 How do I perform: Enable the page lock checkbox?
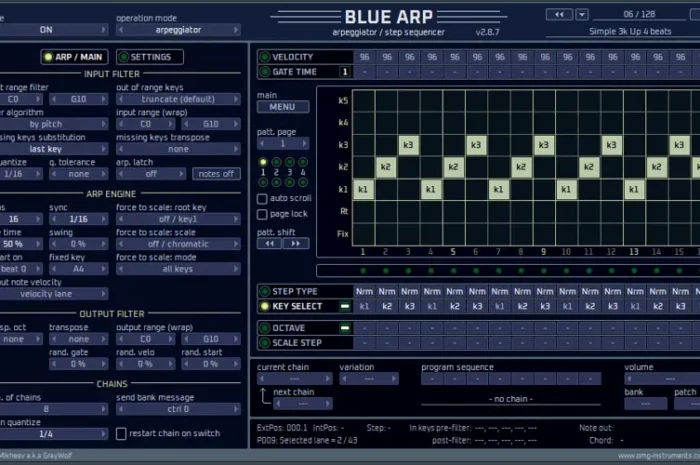(262, 214)
